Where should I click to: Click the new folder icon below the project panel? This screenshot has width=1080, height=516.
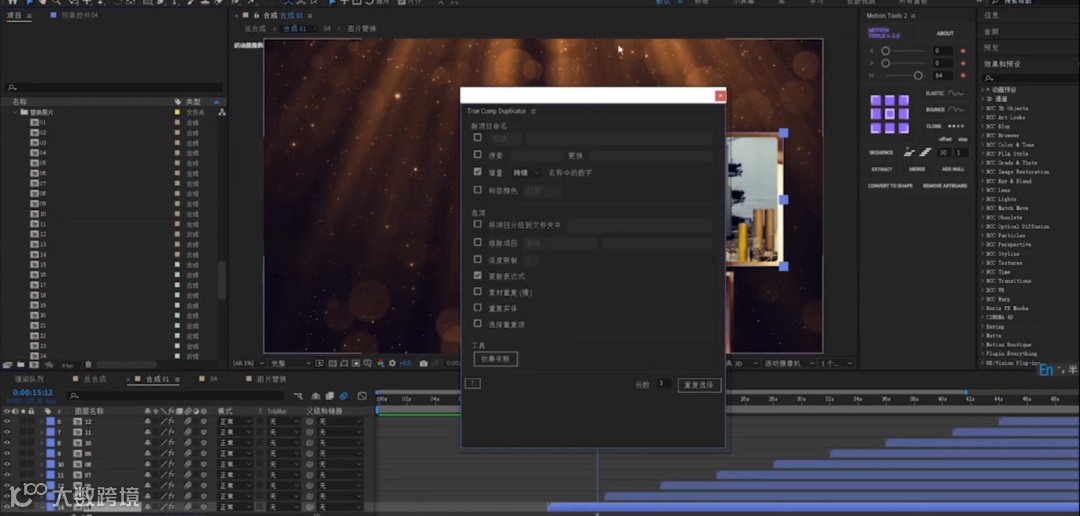pos(20,365)
